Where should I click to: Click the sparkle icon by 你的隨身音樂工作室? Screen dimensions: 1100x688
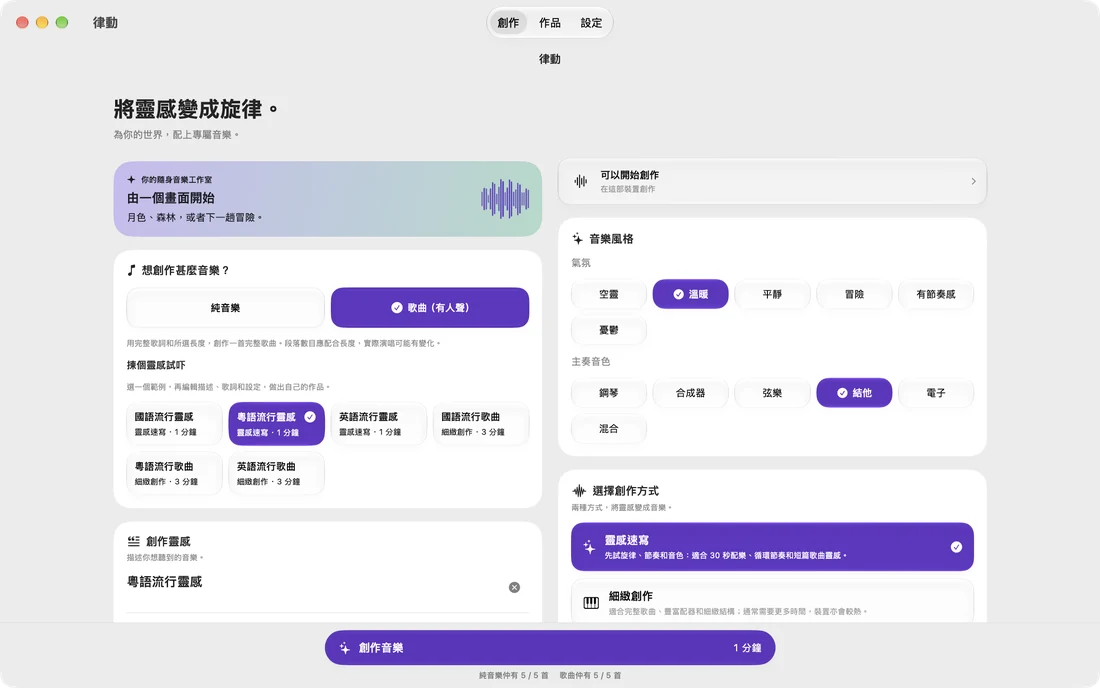point(131,180)
